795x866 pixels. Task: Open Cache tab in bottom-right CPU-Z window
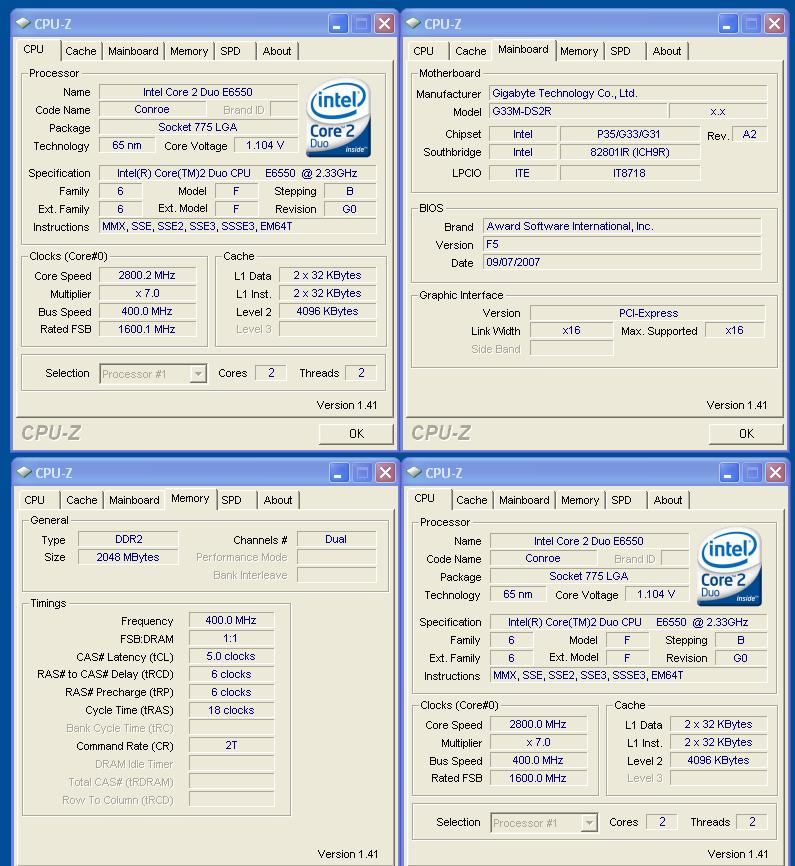[x=472, y=500]
